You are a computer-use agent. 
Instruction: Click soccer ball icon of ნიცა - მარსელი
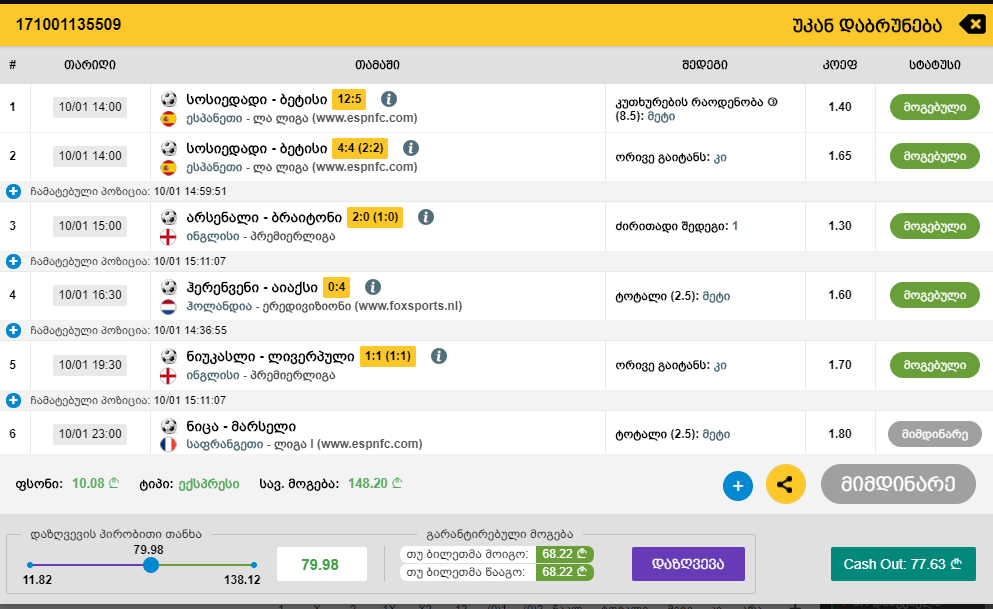168,425
